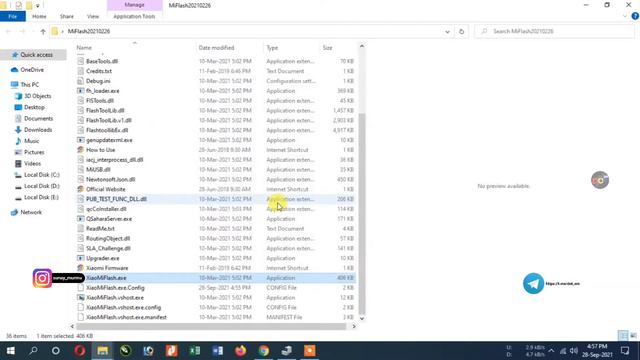Open taskbar search magnifier
The image size is (640, 360).
33,351
